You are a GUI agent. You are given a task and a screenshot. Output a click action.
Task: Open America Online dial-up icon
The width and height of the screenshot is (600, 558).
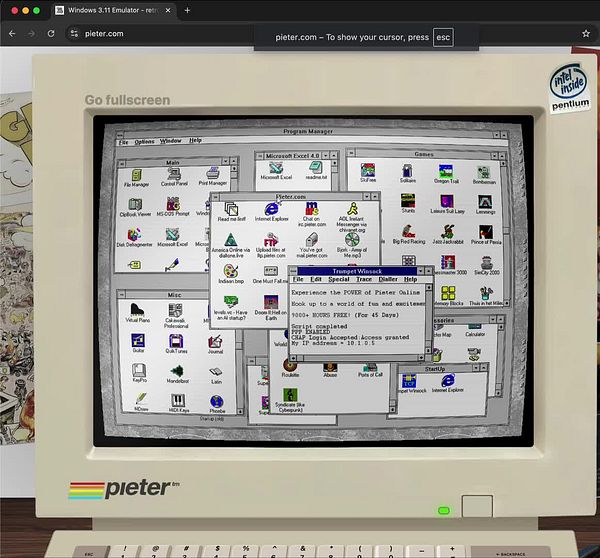231,245
